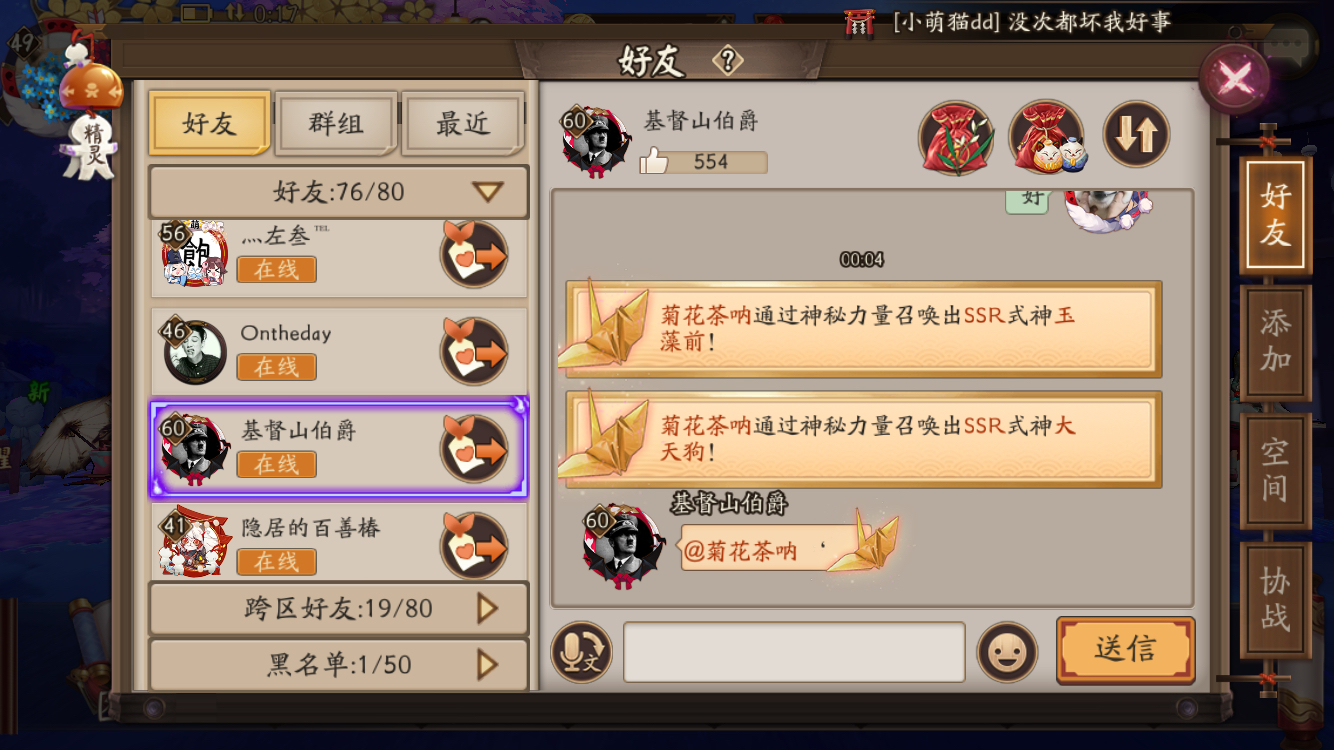Open the red gift bag icon
The height and width of the screenshot is (750, 1334).
[956, 137]
